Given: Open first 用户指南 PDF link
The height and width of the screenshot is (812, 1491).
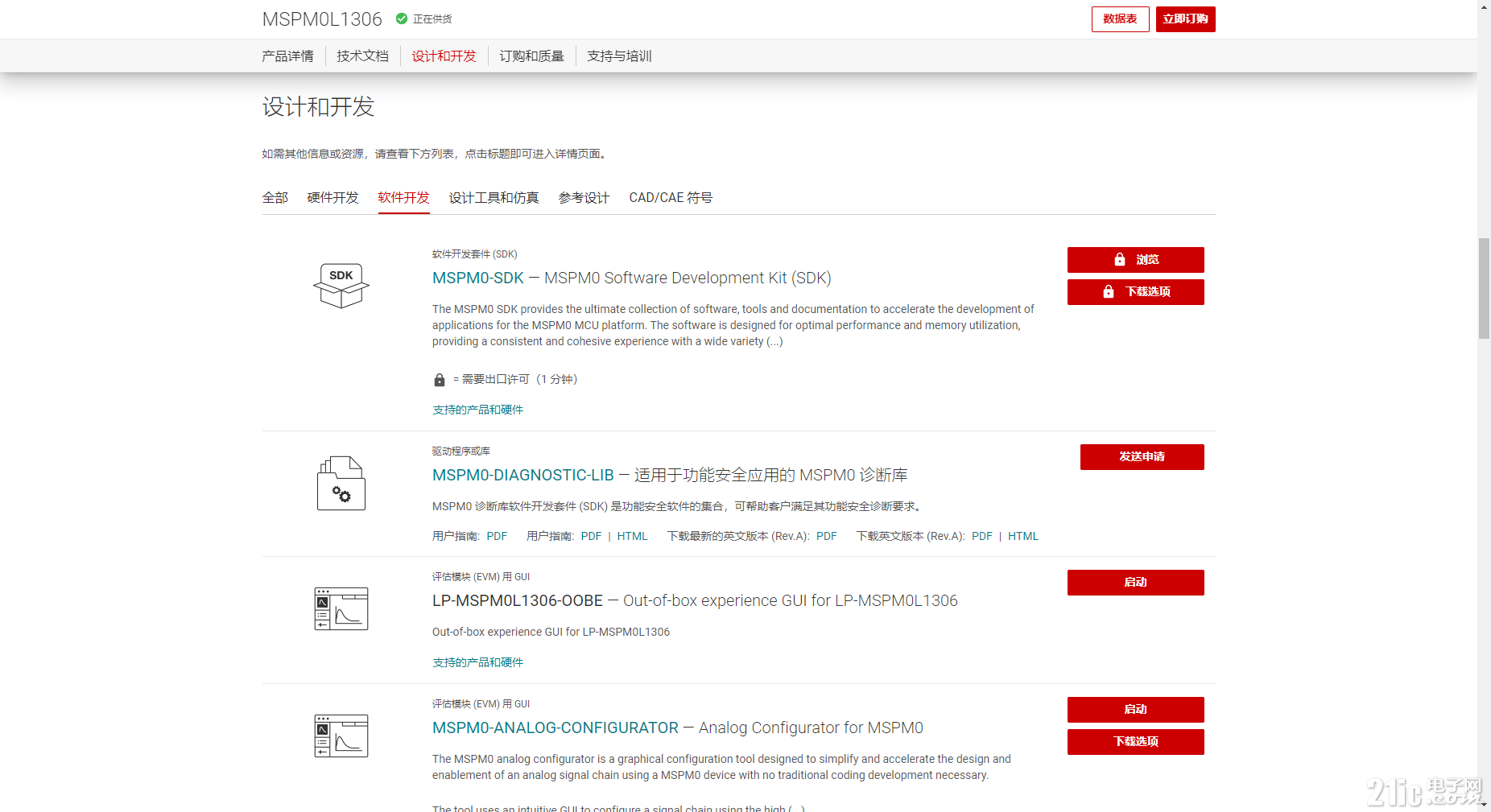Looking at the screenshot, I should point(497,537).
